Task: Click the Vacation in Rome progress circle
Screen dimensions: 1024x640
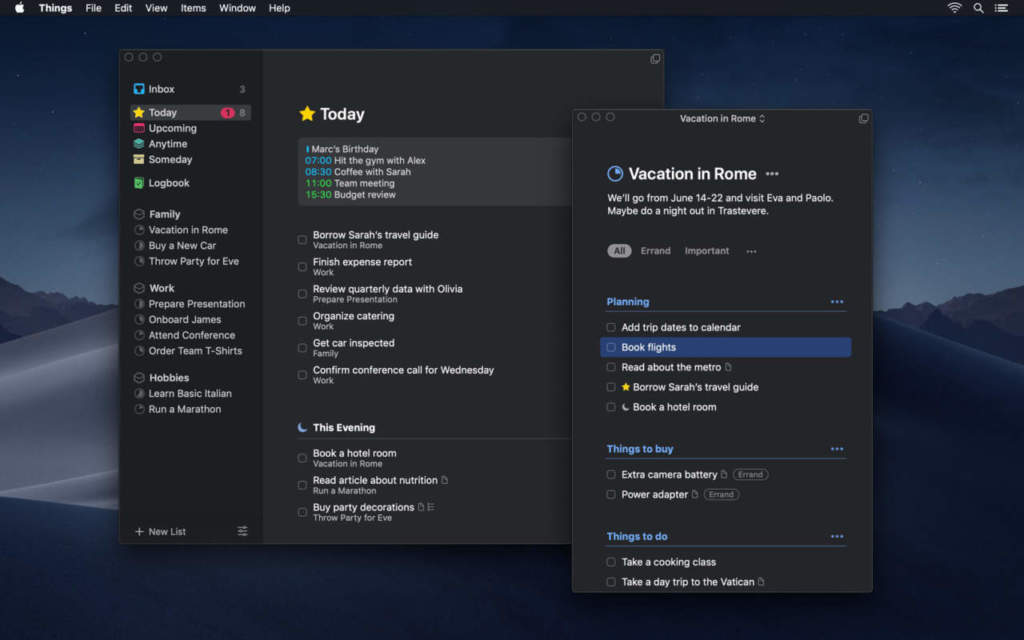Action: click(x=615, y=174)
